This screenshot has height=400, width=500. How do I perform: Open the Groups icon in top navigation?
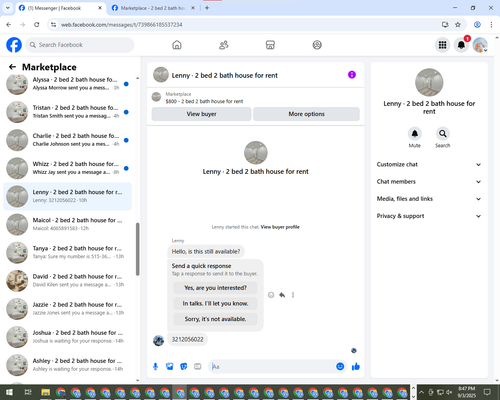[317, 45]
